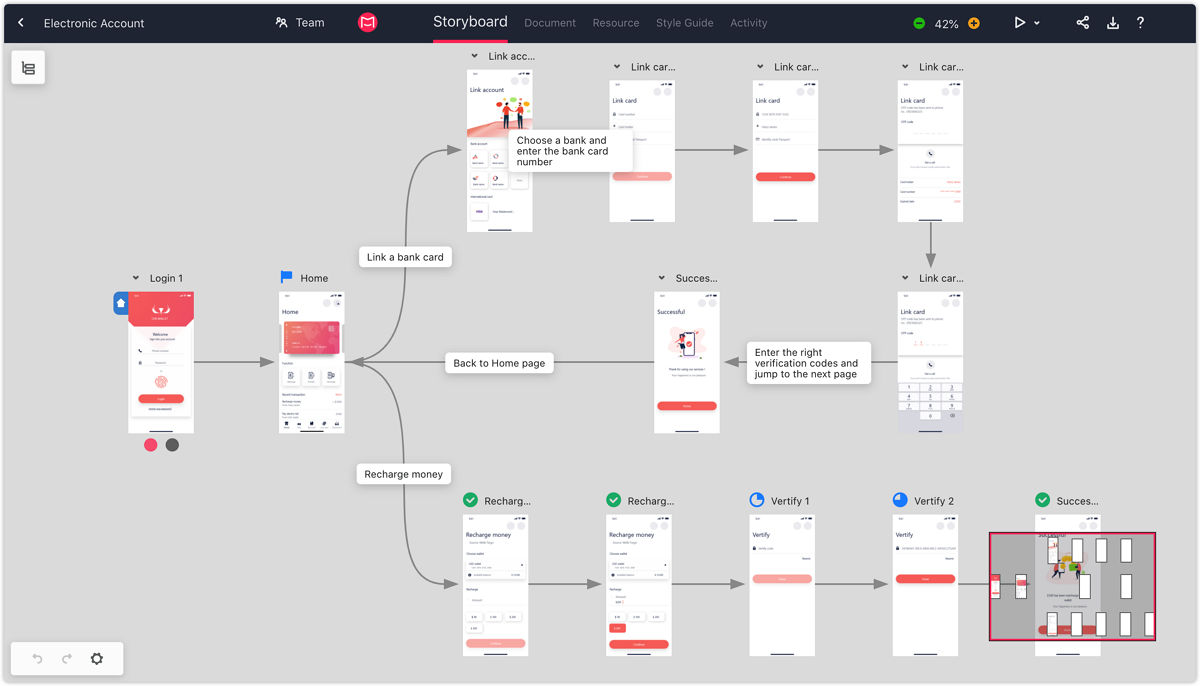Zoom out with the green minus button
This screenshot has height=686, width=1200.
click(919, 23)
